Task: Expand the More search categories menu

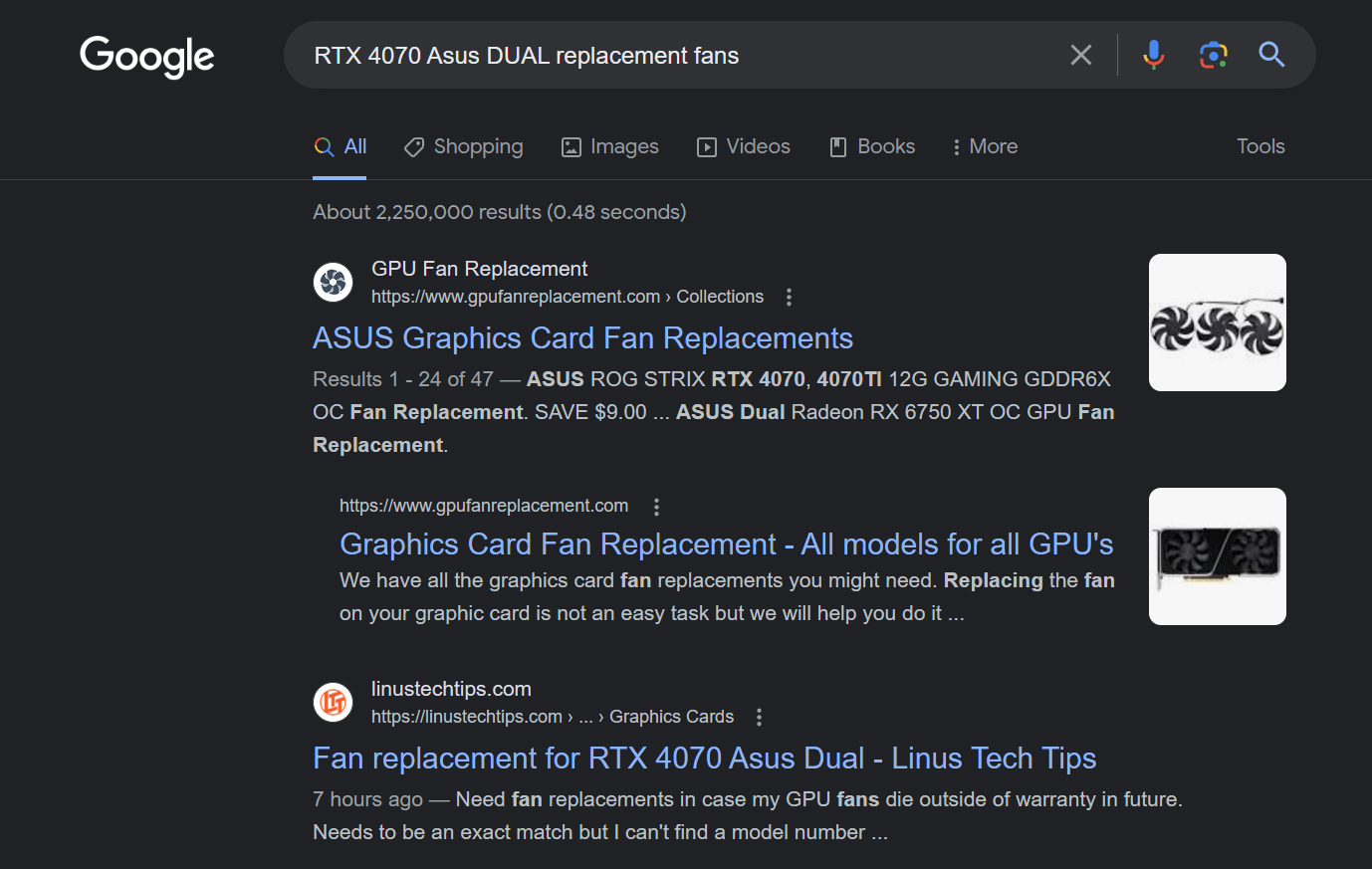Action: 985,146
